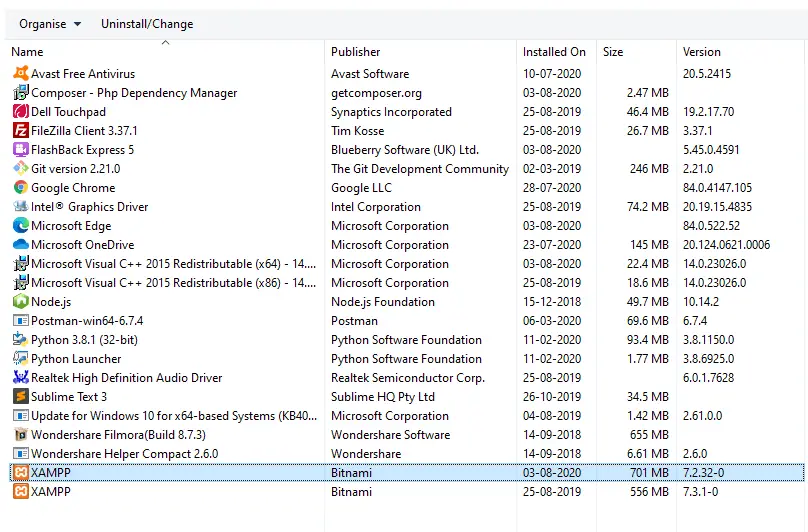Click the FlashBack Express 5 icon
Image resolution: width=808 pixels, height=532 pixels.
pos(21,150)
